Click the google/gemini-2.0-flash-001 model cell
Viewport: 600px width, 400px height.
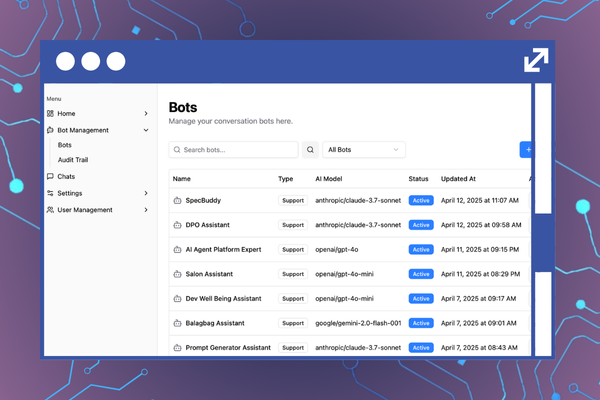pyautogui.click(x=358, y=323)
